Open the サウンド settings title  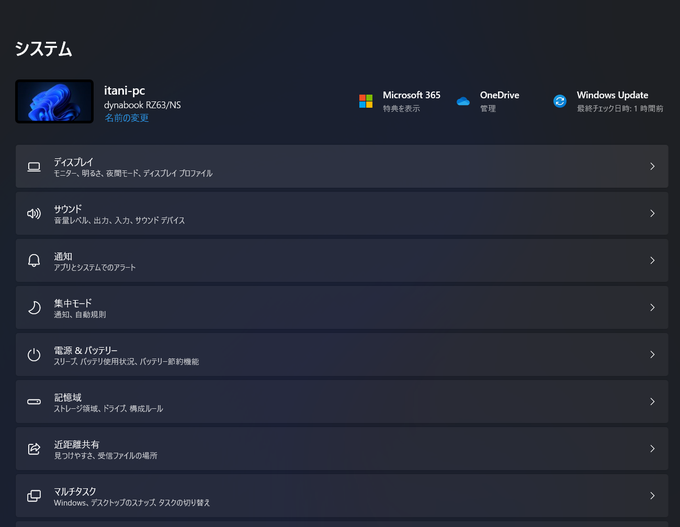(x=68, y=209)
